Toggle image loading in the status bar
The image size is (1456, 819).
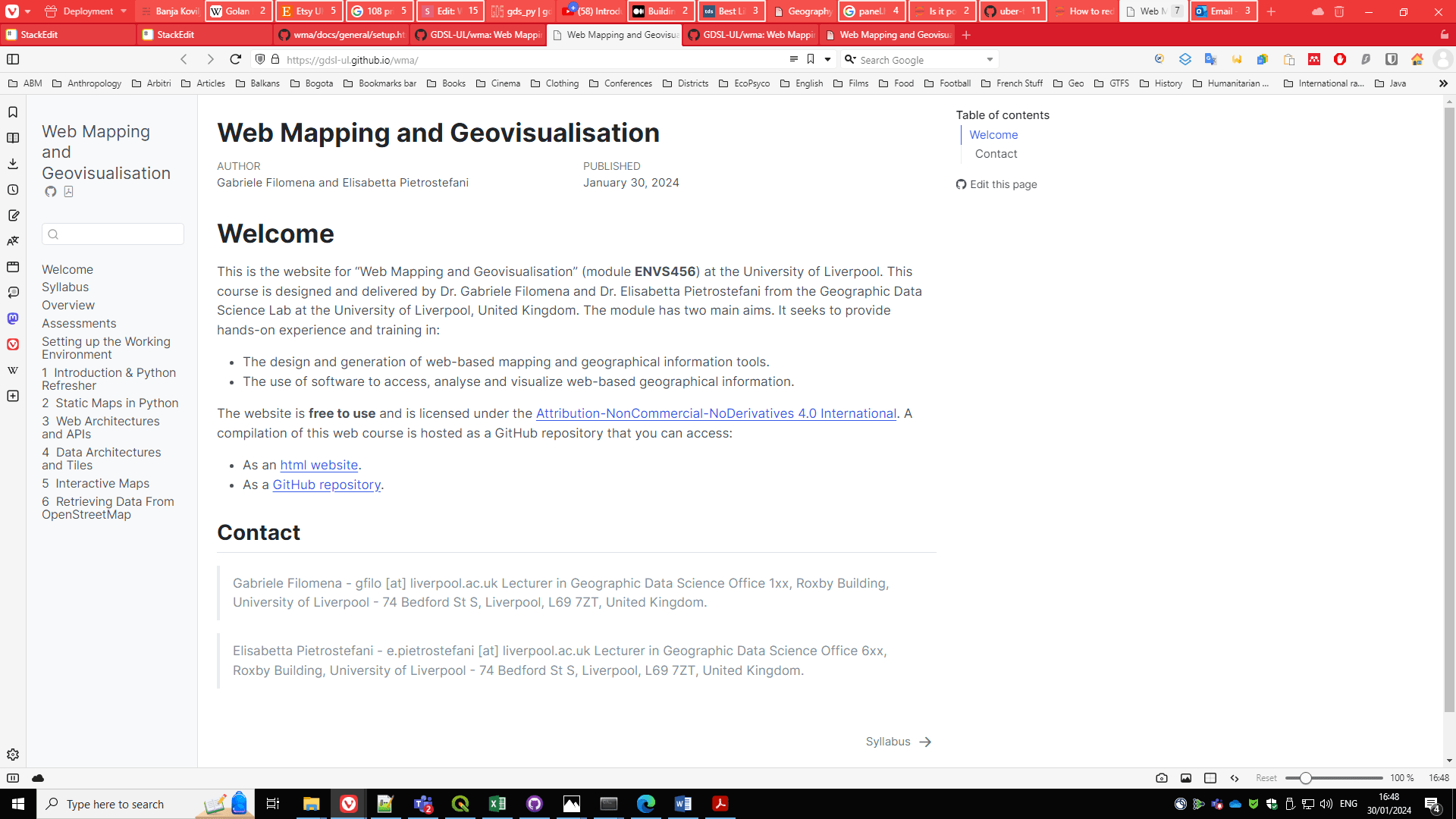[1185, 778]
